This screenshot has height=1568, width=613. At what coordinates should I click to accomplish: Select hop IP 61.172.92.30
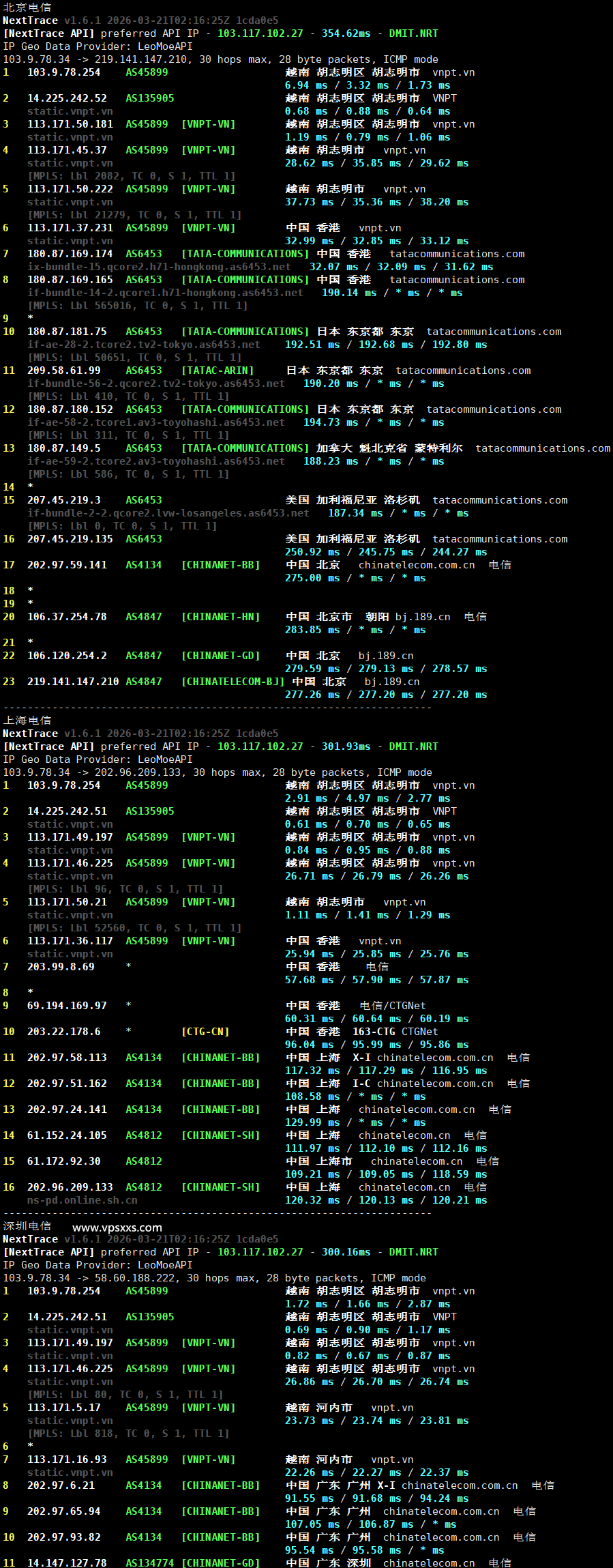[64, 1161]
